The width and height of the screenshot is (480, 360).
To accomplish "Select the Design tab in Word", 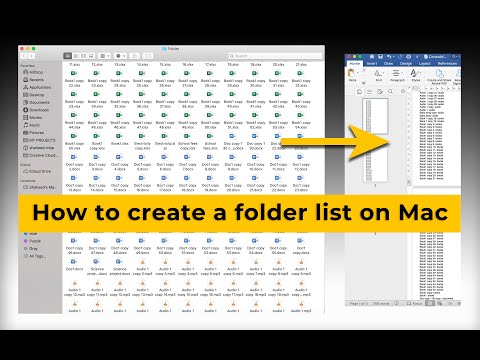I will tap(406, 63).
